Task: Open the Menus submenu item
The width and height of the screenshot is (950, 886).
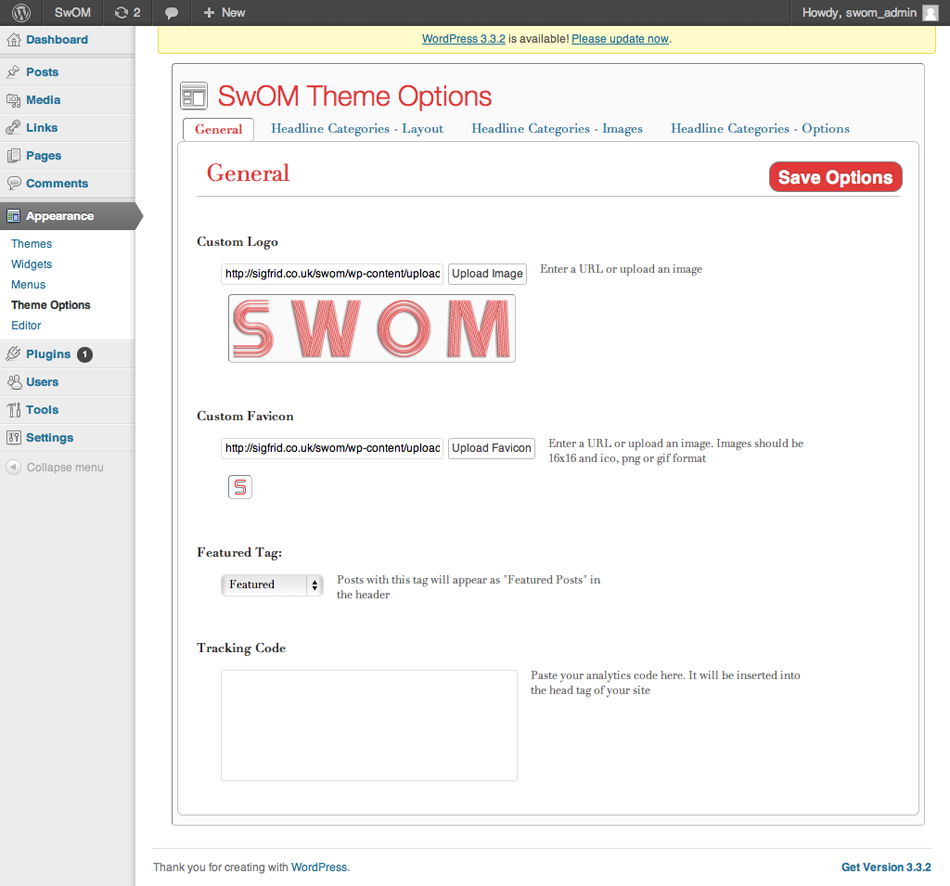Action: coord(28,285)
